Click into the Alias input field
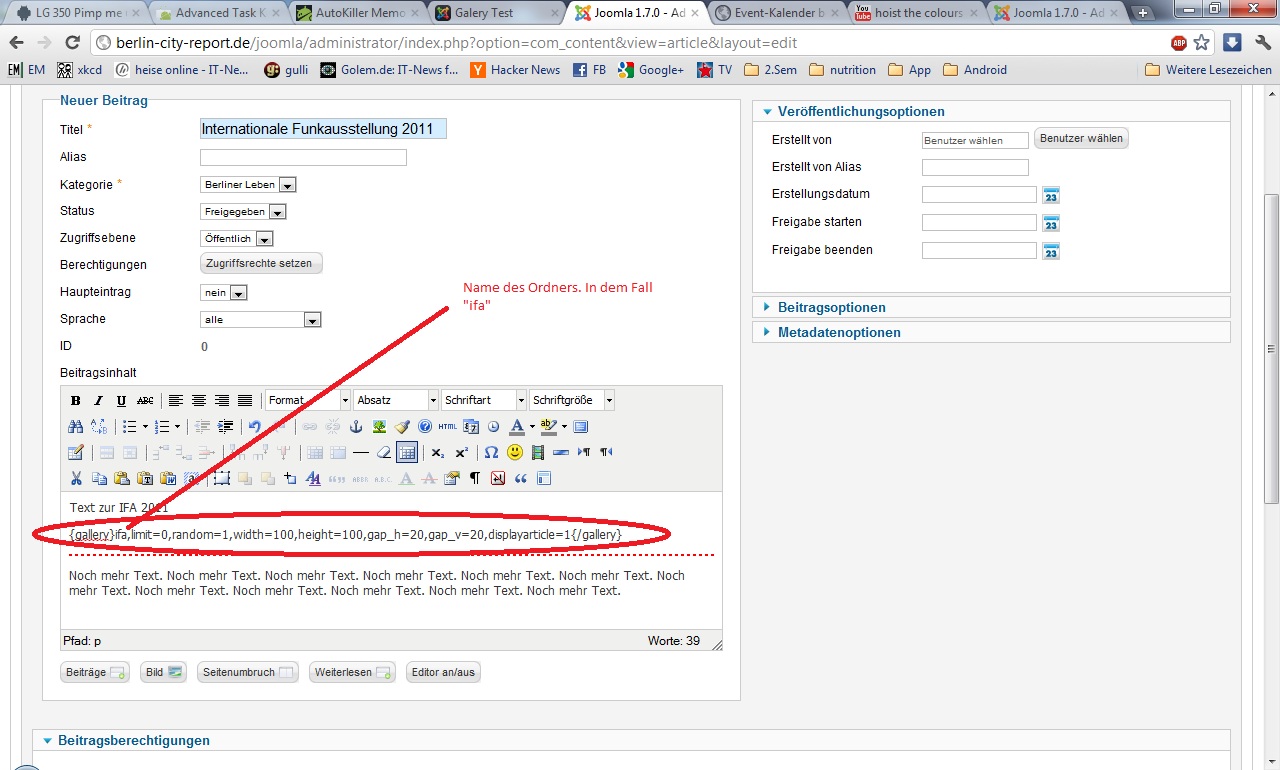The height and width of the screenshot is (770, 1280). pyautogui.click(x=303, y=157)
